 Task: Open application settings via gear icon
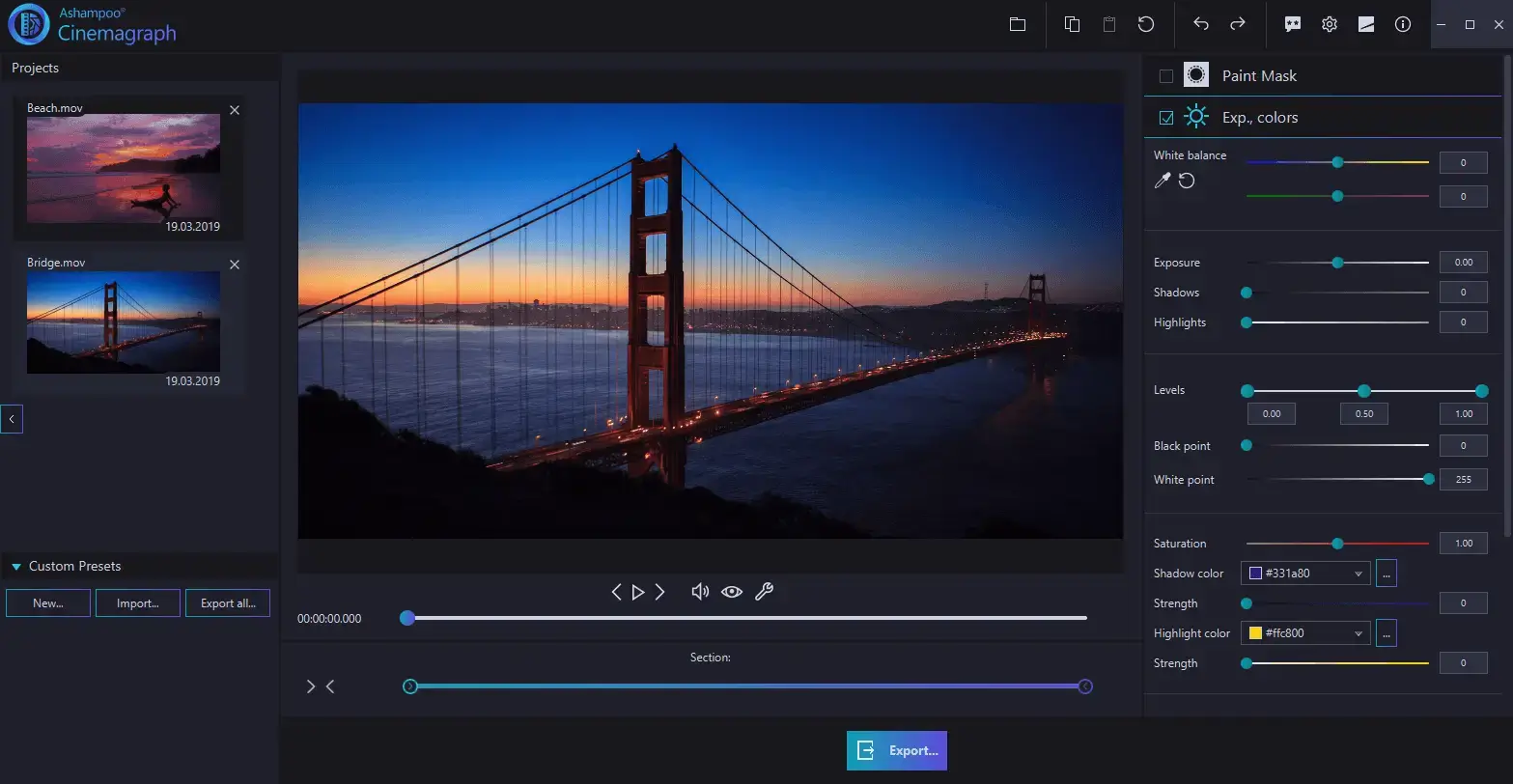(1329, 24)
